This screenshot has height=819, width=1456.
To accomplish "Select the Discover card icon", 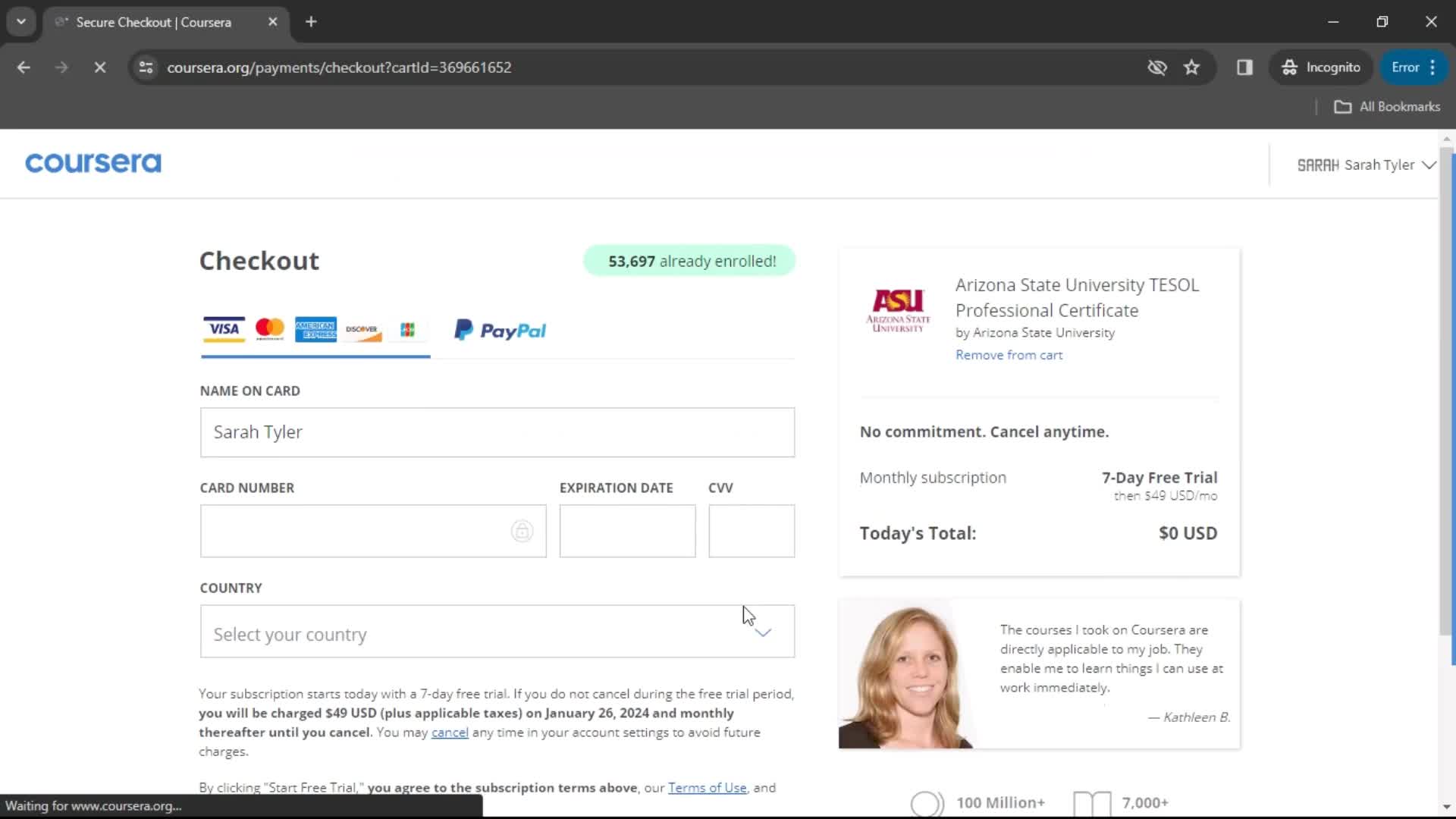I will coord(363,330).
